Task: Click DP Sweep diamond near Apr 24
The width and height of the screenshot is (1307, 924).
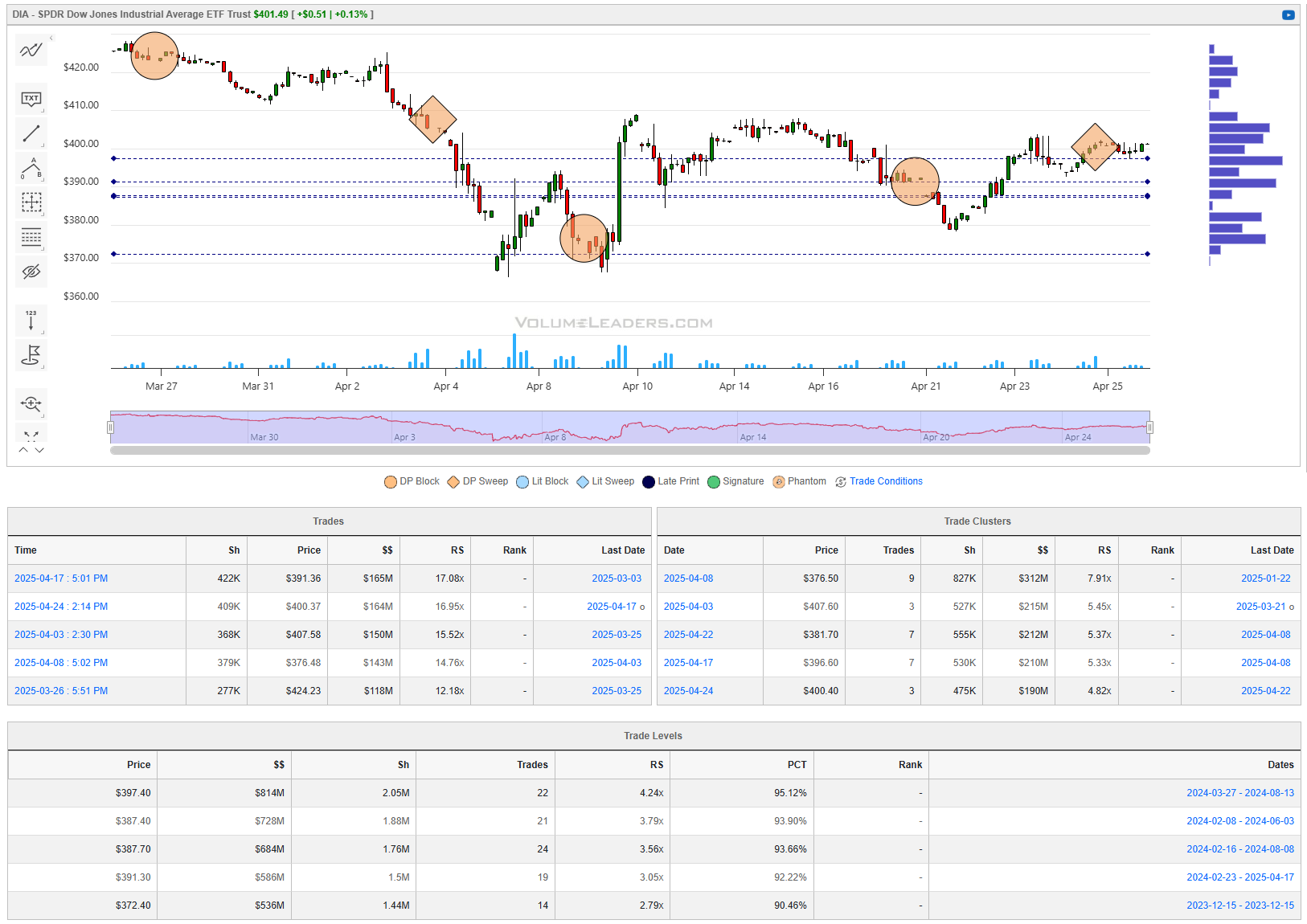Action: (1095, 146)
